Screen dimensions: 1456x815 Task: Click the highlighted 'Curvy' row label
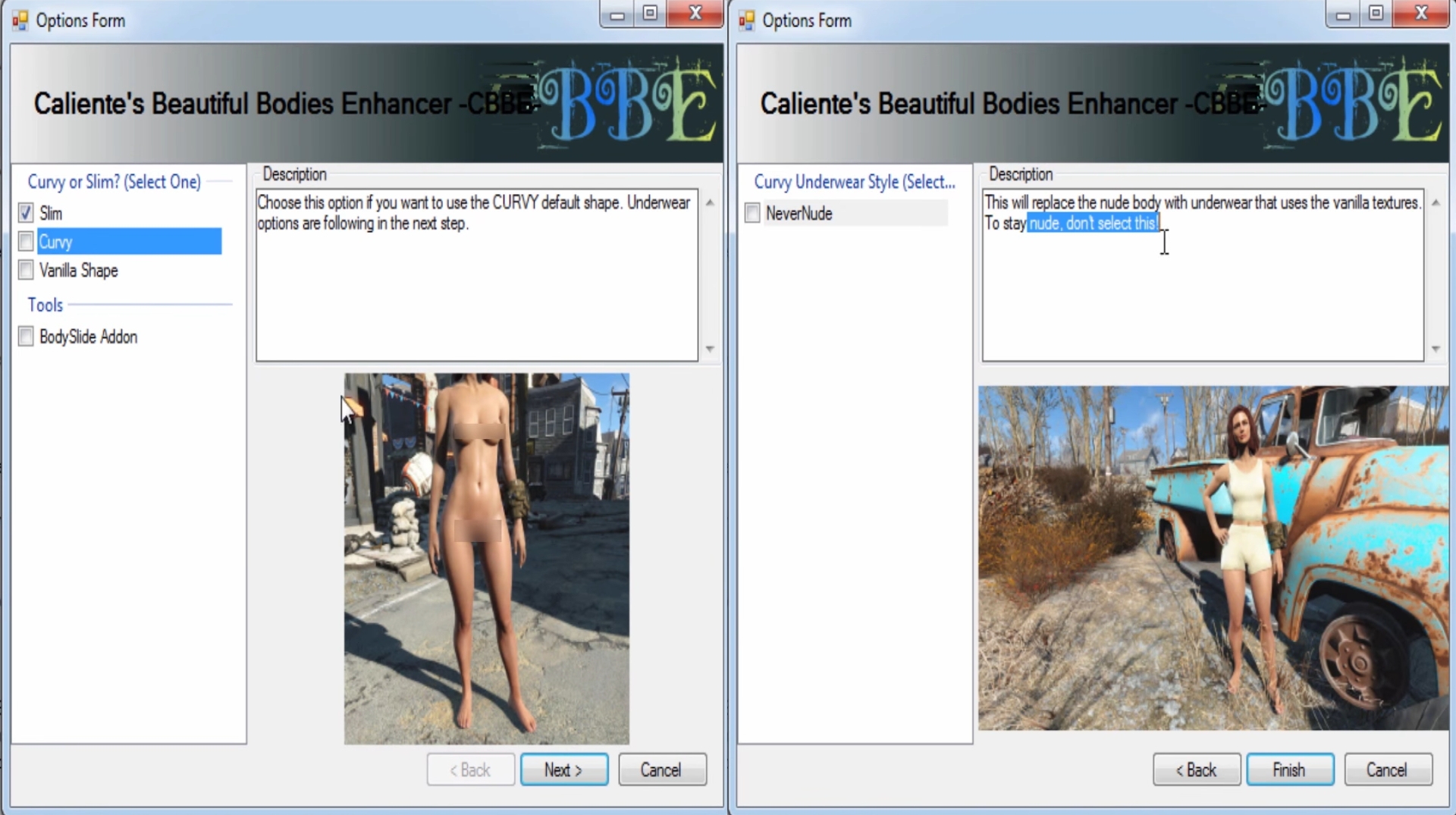click(130, 242)
